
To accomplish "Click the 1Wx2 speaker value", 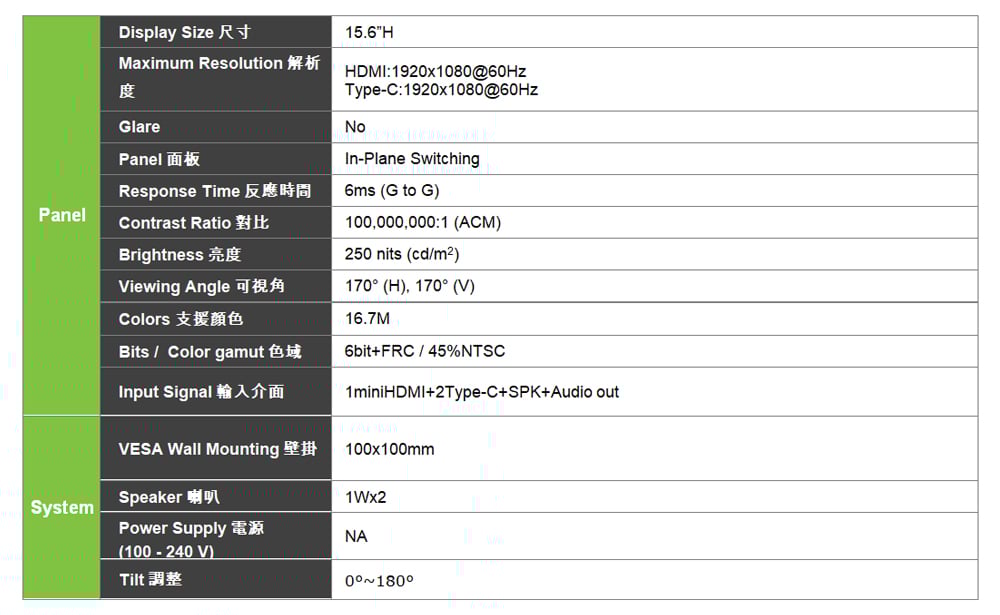I will pyautogui.click(x=365, y=497).
